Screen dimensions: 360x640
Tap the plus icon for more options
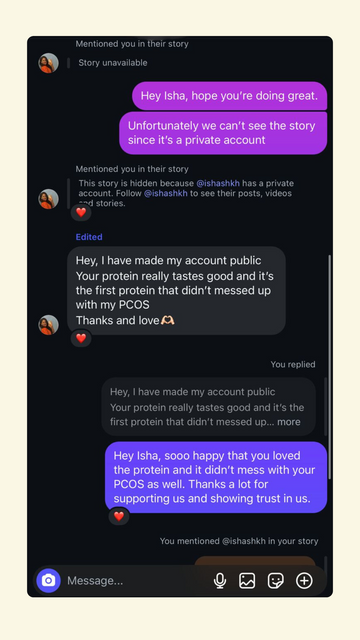(304, 580)
